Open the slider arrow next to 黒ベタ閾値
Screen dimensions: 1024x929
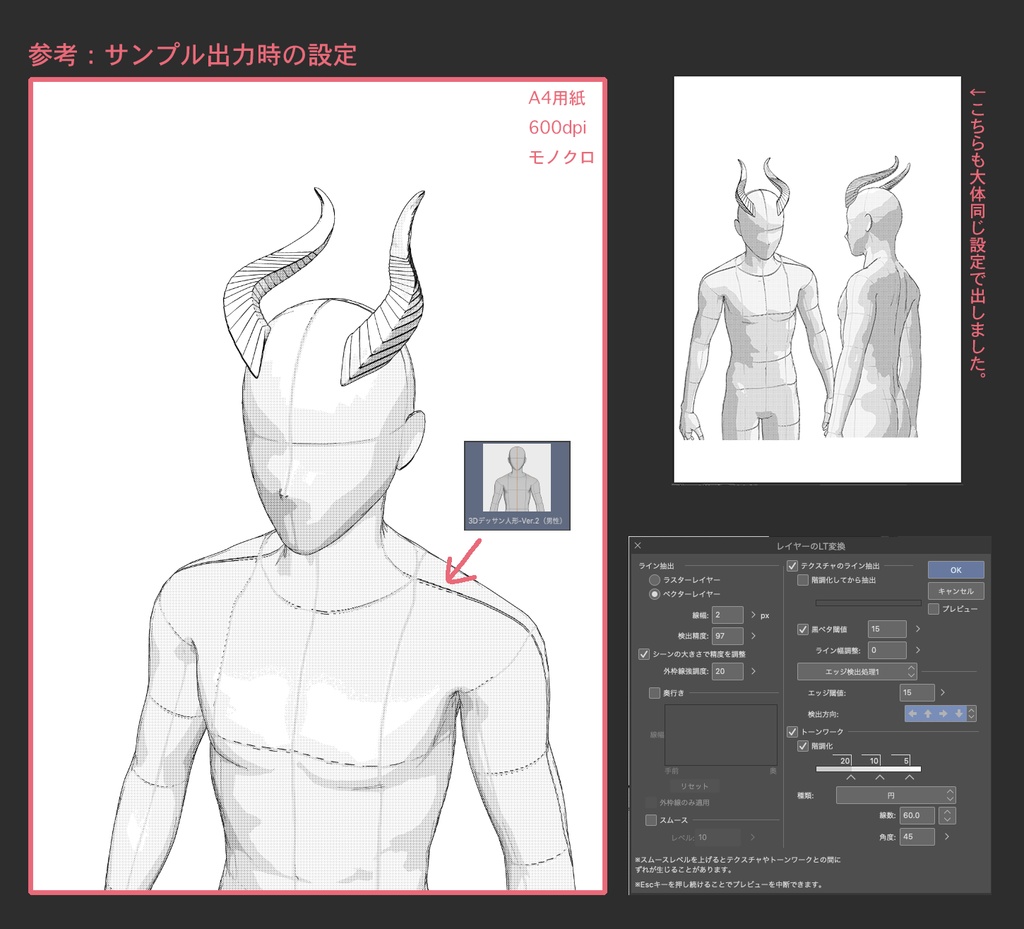(917, 629)
